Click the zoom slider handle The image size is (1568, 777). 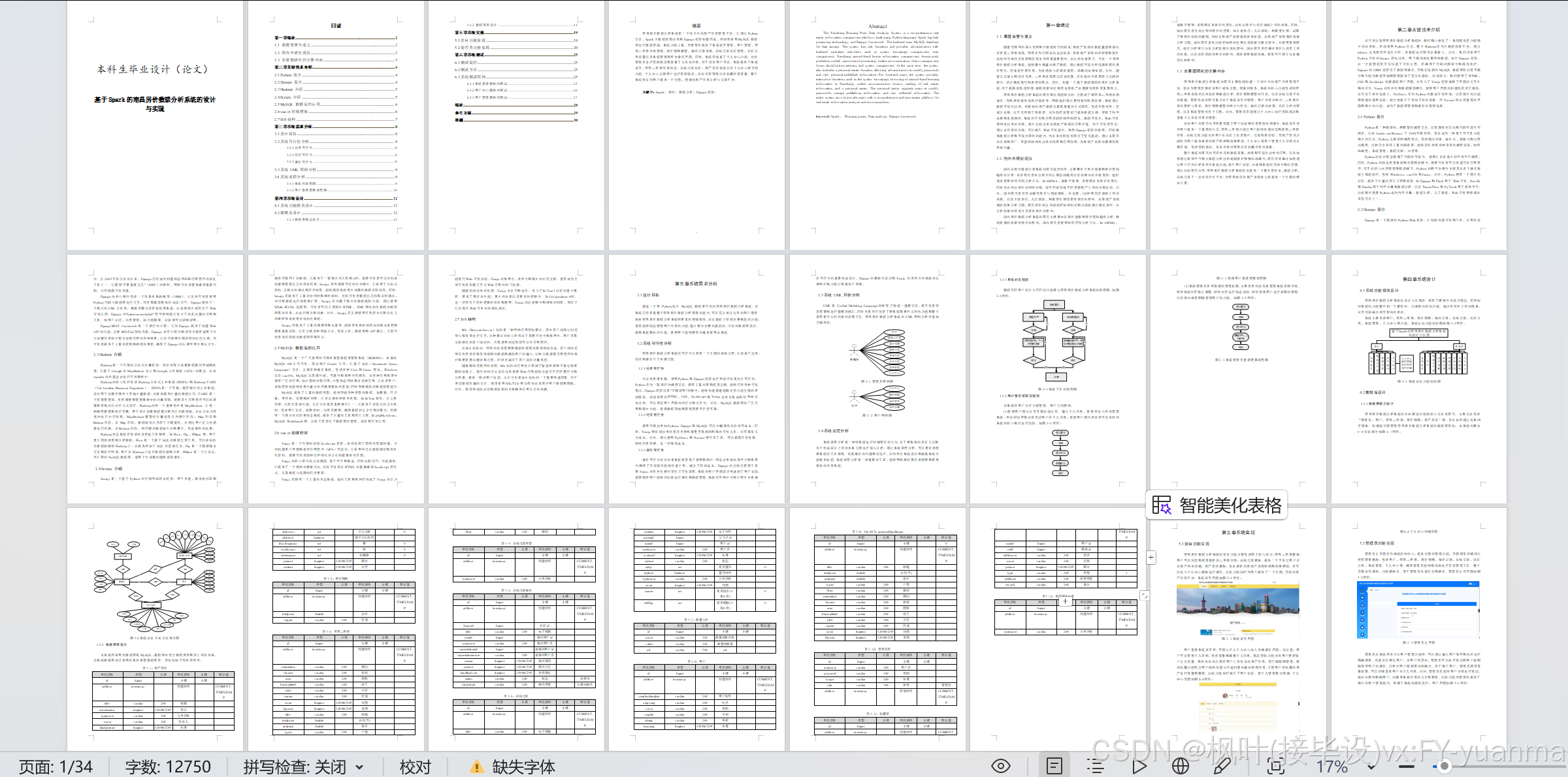click(1445, 766)
